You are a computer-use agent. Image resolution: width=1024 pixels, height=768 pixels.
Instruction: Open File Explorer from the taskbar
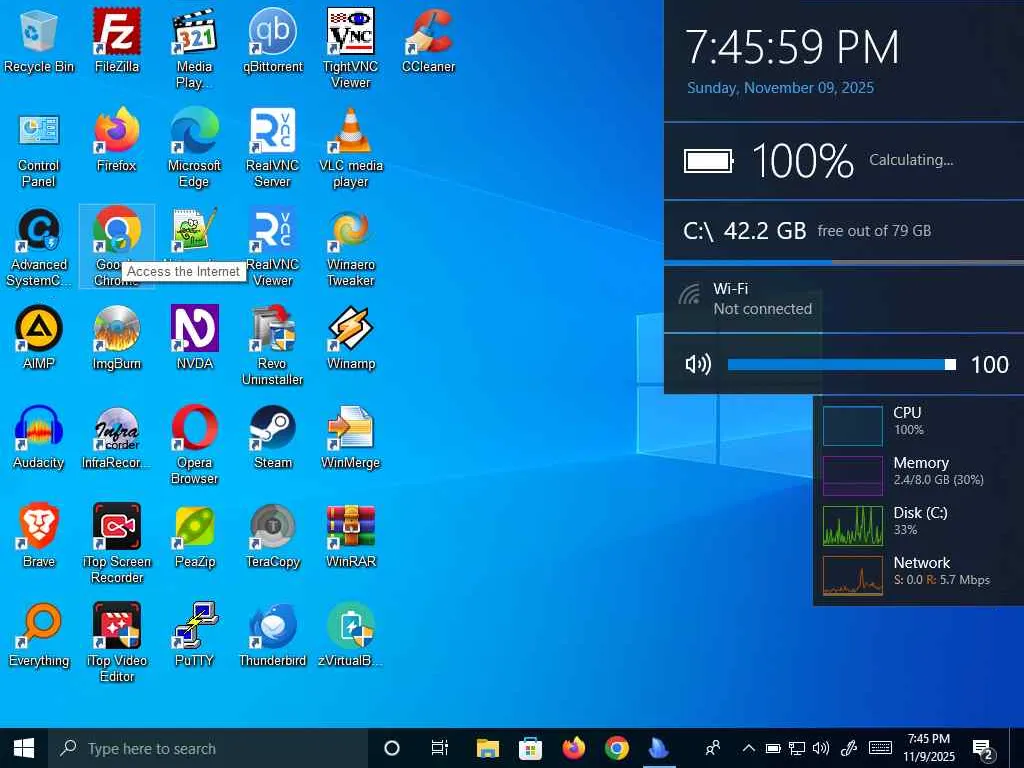487,748
